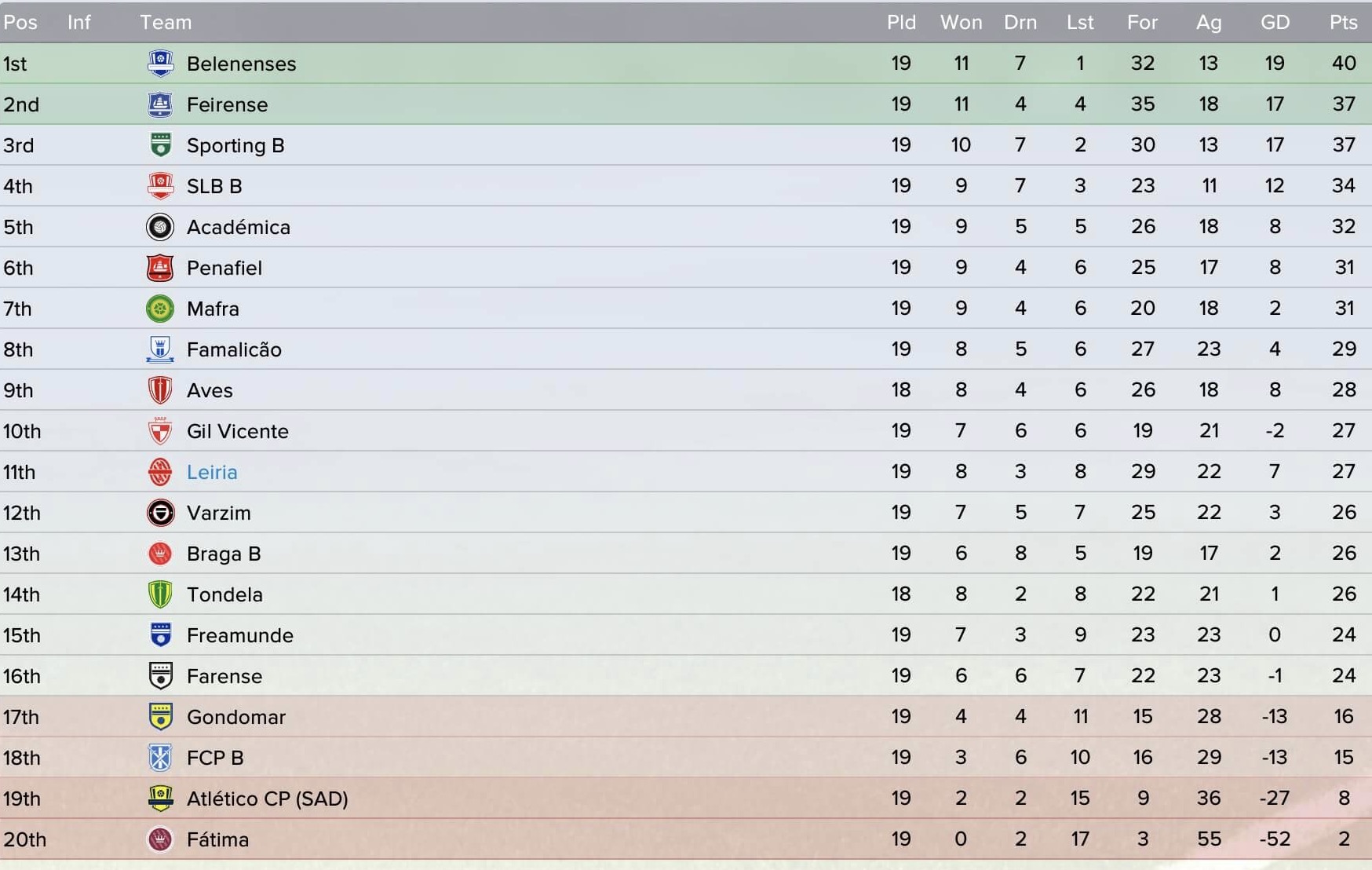Click the Mafra green circular badge
The height and width of the screenshot is (870, 1372).
(x=160, y=309)
